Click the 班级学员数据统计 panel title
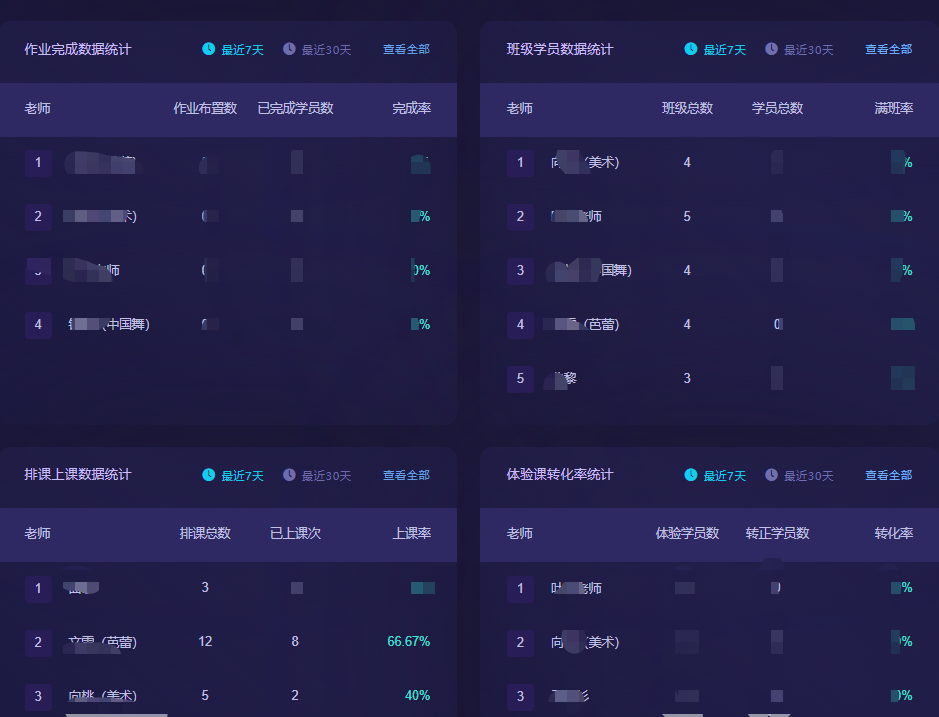This screenshot has width=939, height=717. (560, 49)
